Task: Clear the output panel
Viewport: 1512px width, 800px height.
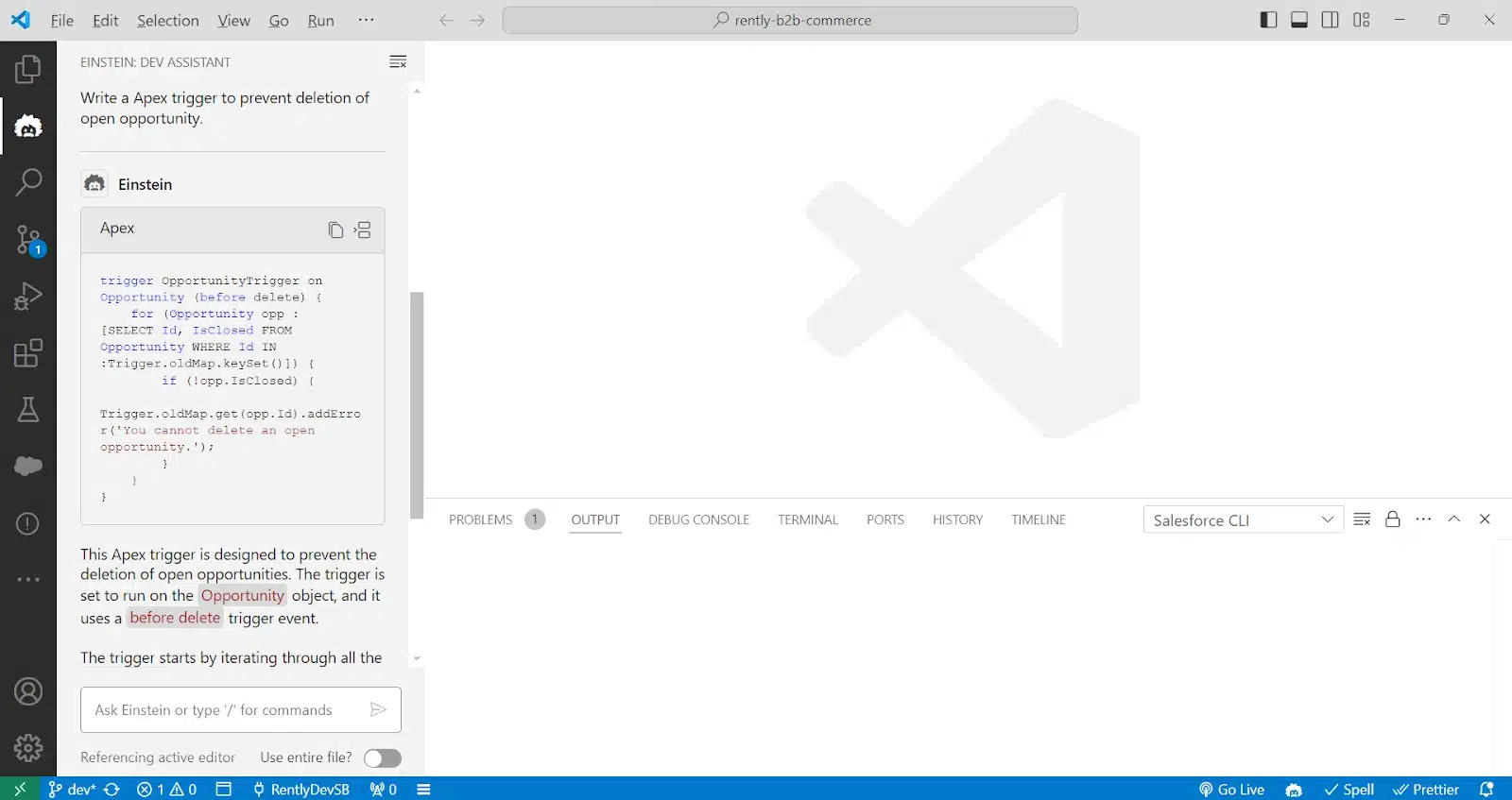Action: pyautogui.click(x=1362, y=519)
